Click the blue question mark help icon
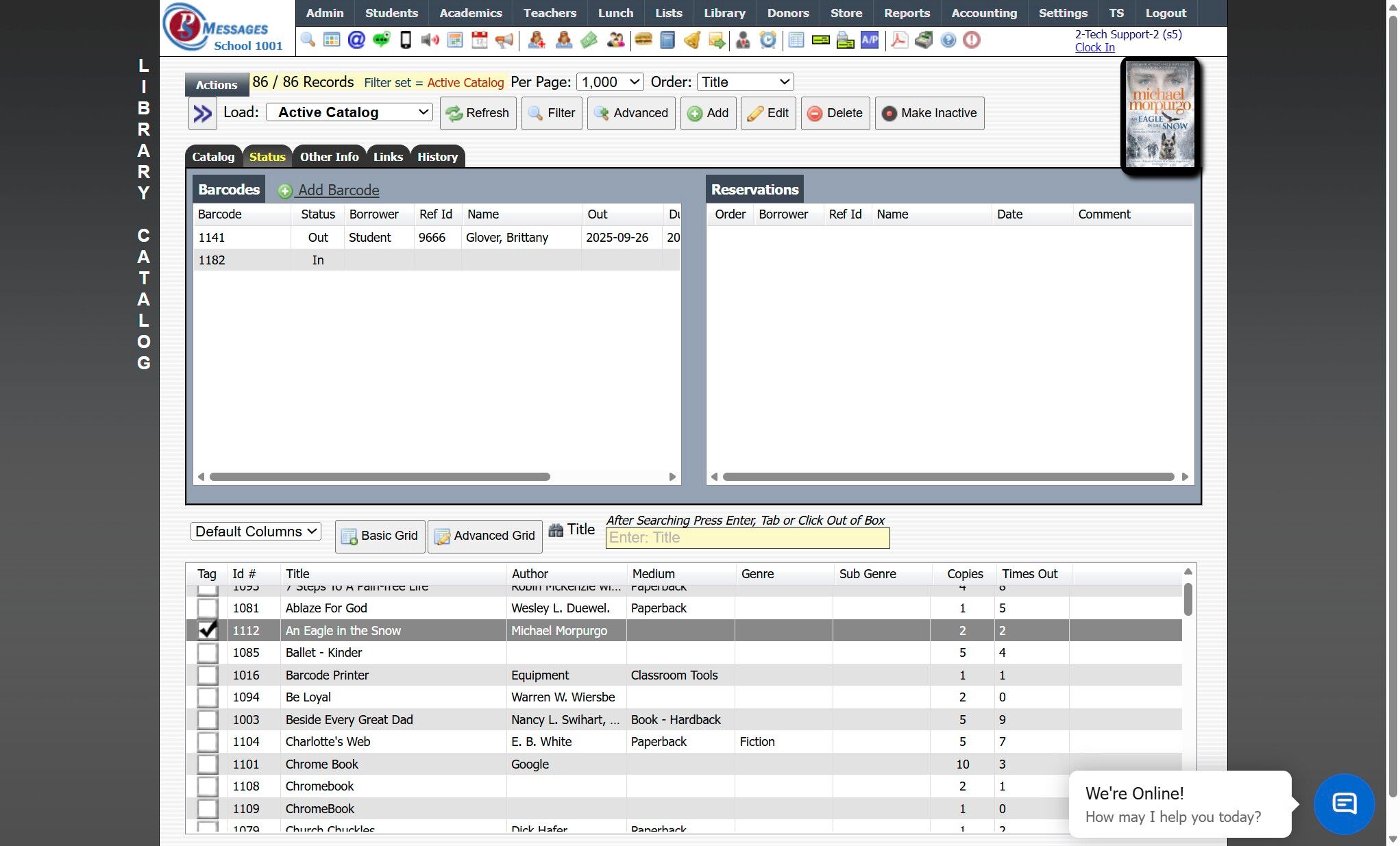The image size is (1400, 846). click(948, 40)
